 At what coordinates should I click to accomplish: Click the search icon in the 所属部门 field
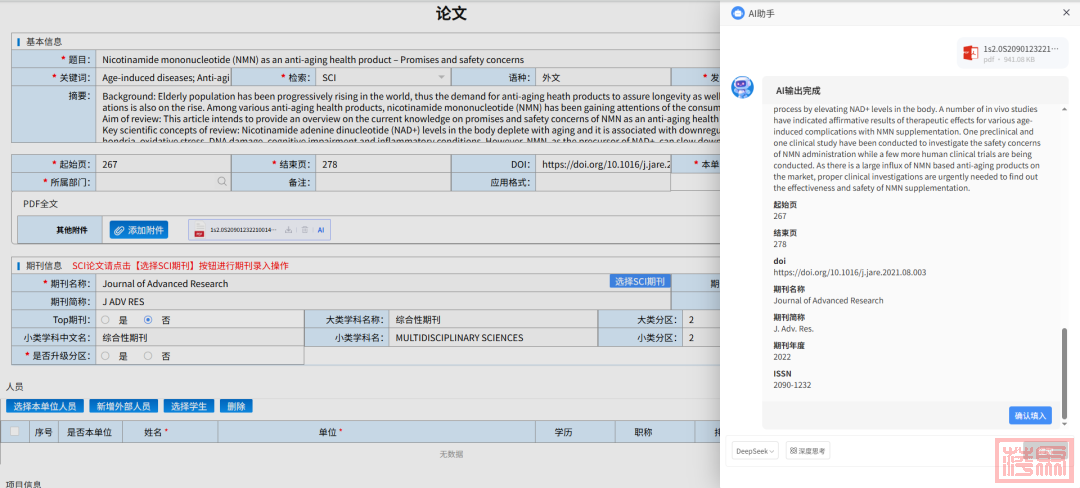(x=222, y=182)
